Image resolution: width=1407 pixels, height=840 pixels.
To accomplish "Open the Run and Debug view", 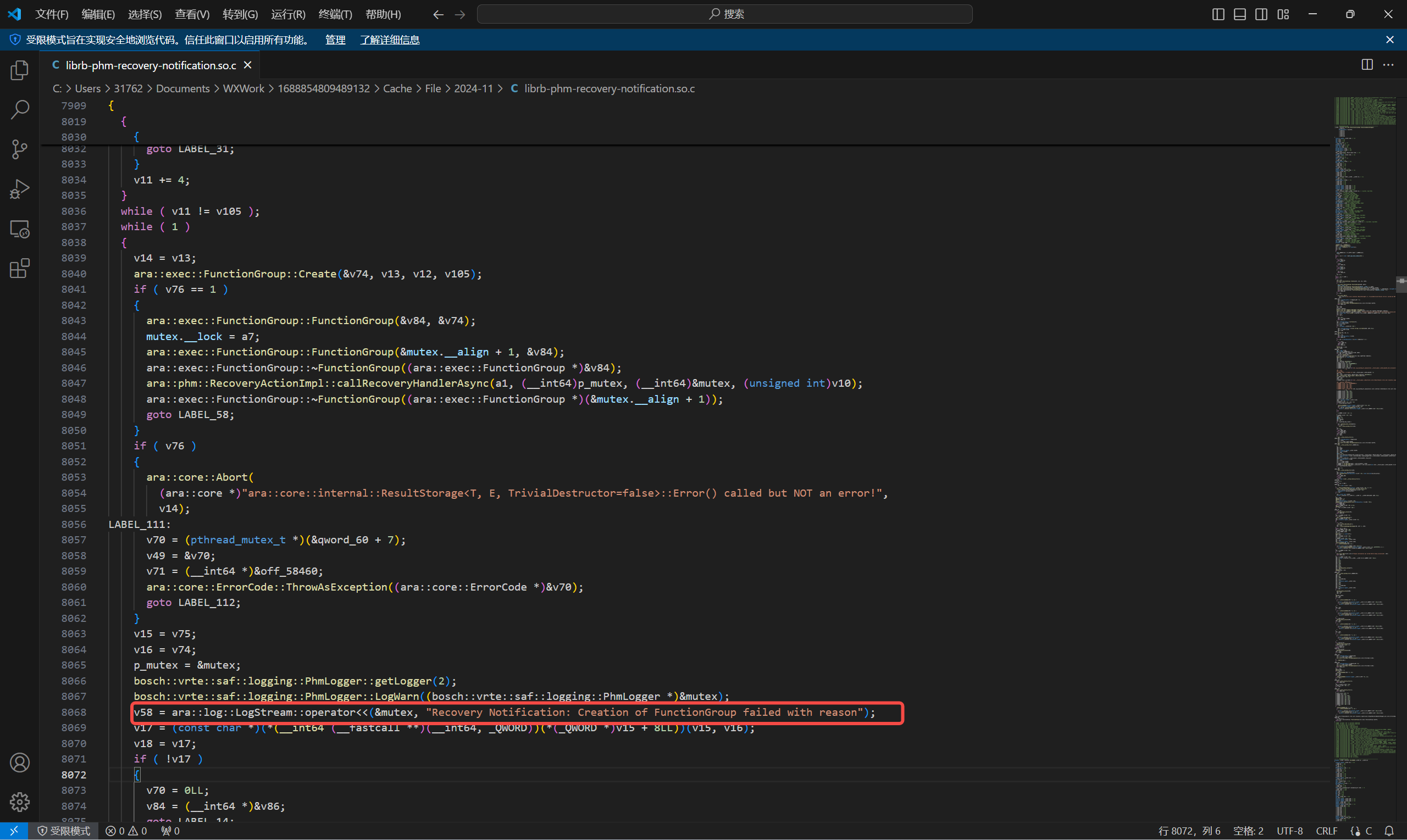I will click(19, 189).
